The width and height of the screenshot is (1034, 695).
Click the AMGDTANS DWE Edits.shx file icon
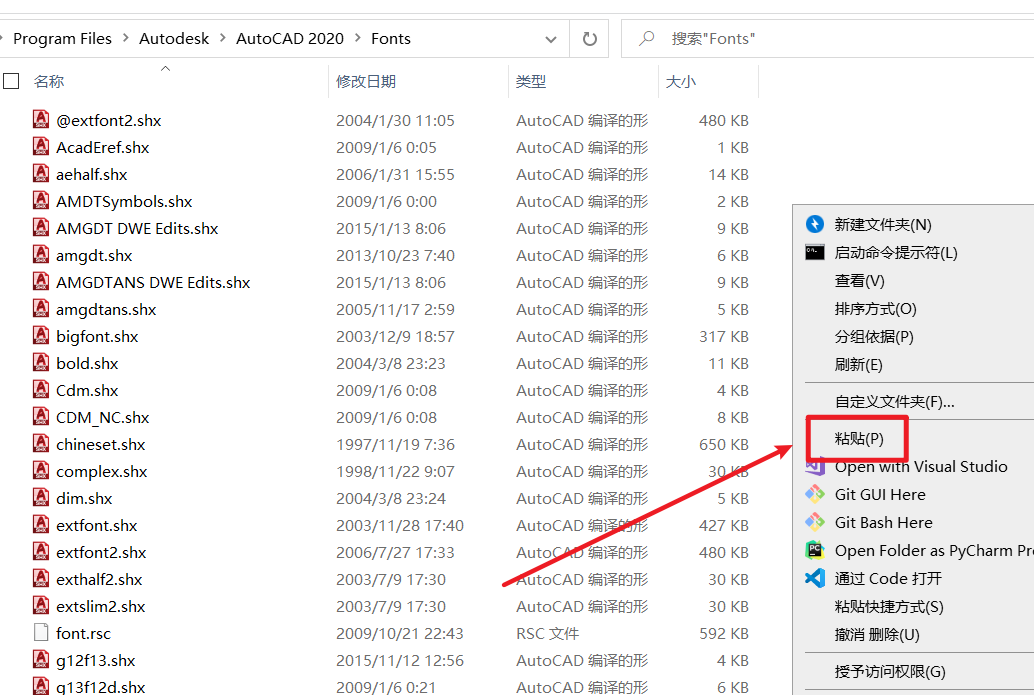pos(41,282)
